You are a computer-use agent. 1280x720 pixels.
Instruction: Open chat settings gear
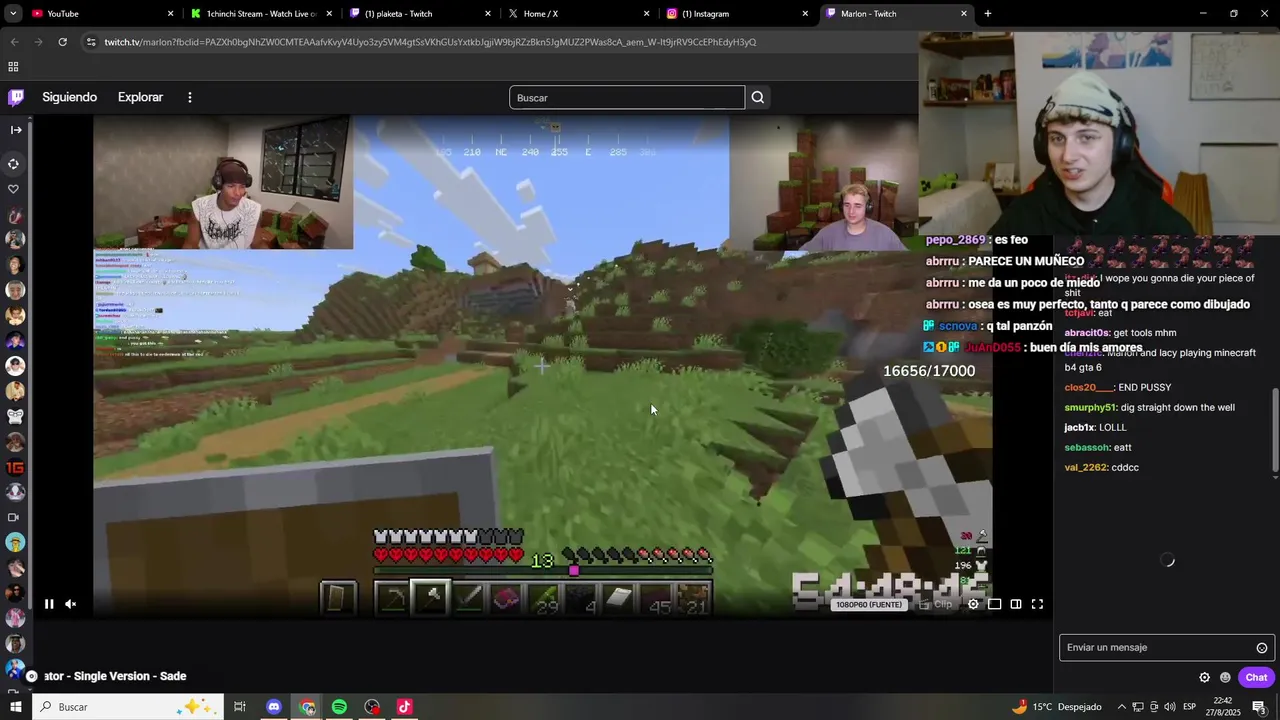(1204, 677)
